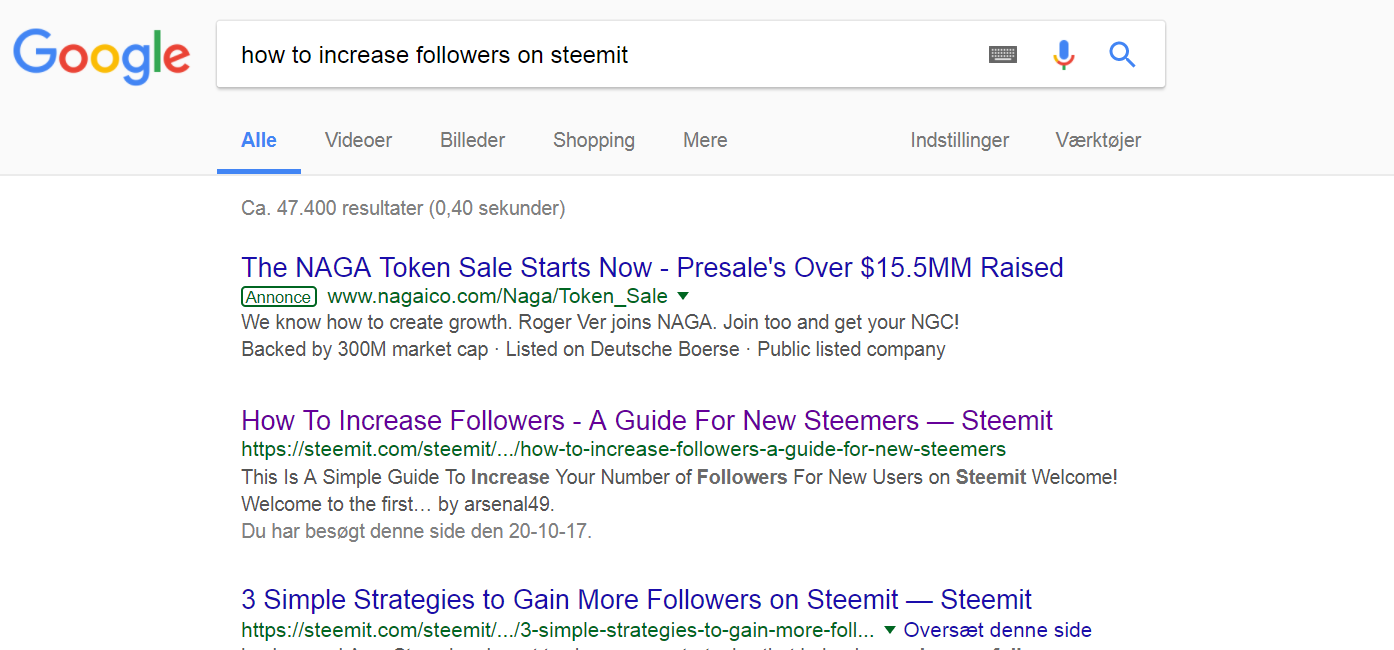The image size is (1394, 650).
Task: Open the Værktøjer tools menu
Action: pos(1098,141)
